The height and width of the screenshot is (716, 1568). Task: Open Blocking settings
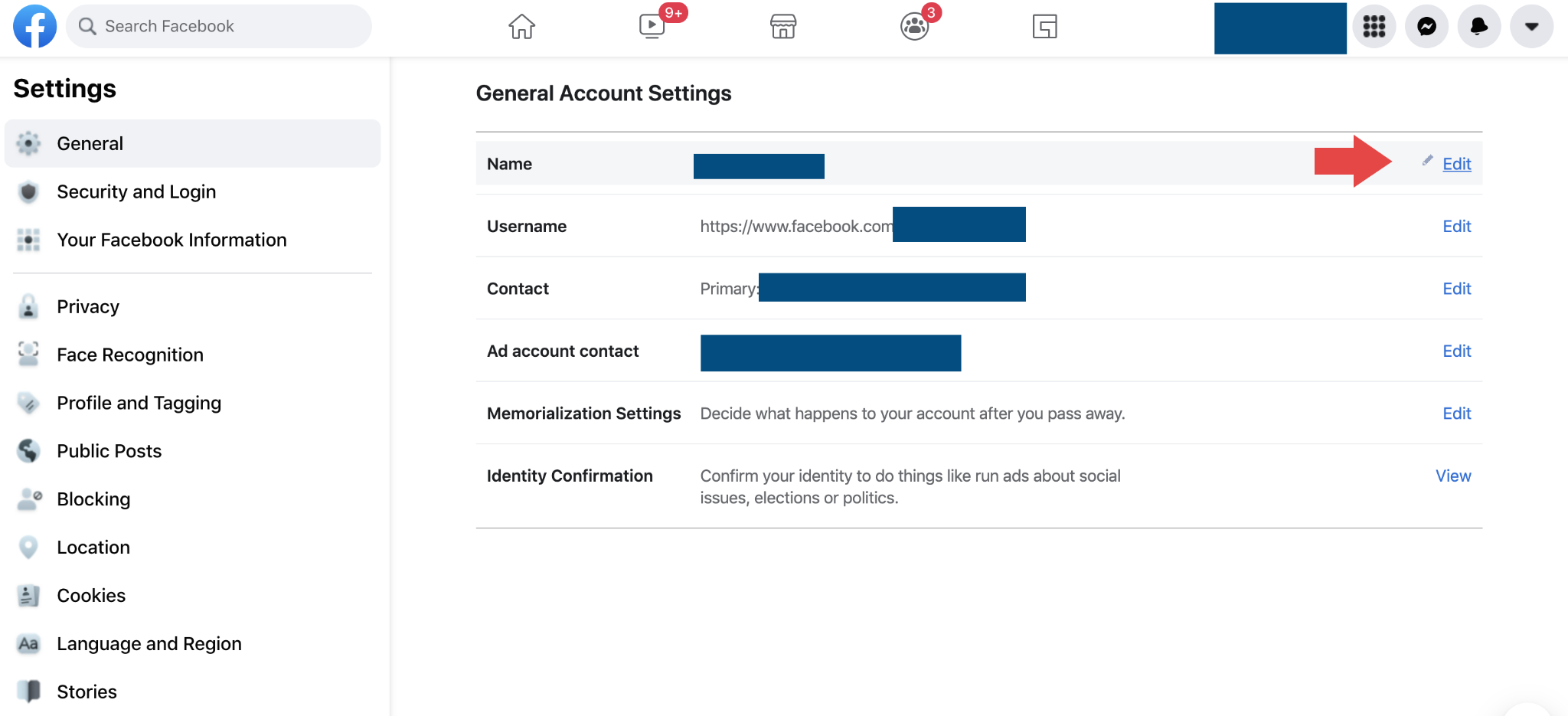[x=192, y=499]
